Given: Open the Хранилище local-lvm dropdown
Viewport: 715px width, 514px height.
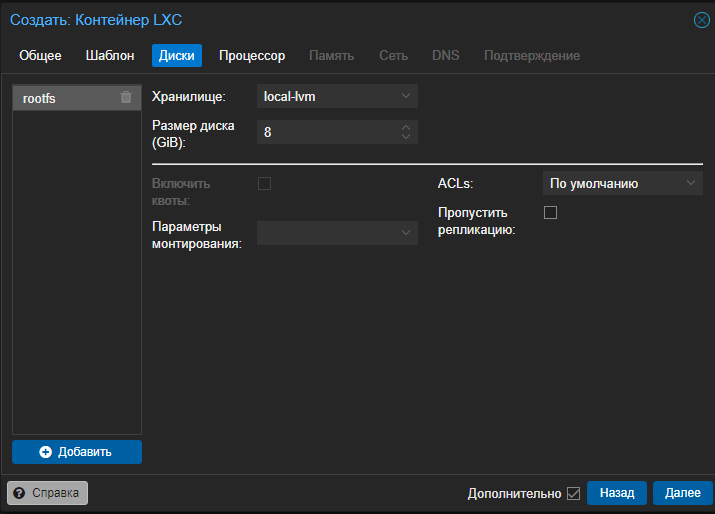Looking at the screenshot, I should 337,96.
